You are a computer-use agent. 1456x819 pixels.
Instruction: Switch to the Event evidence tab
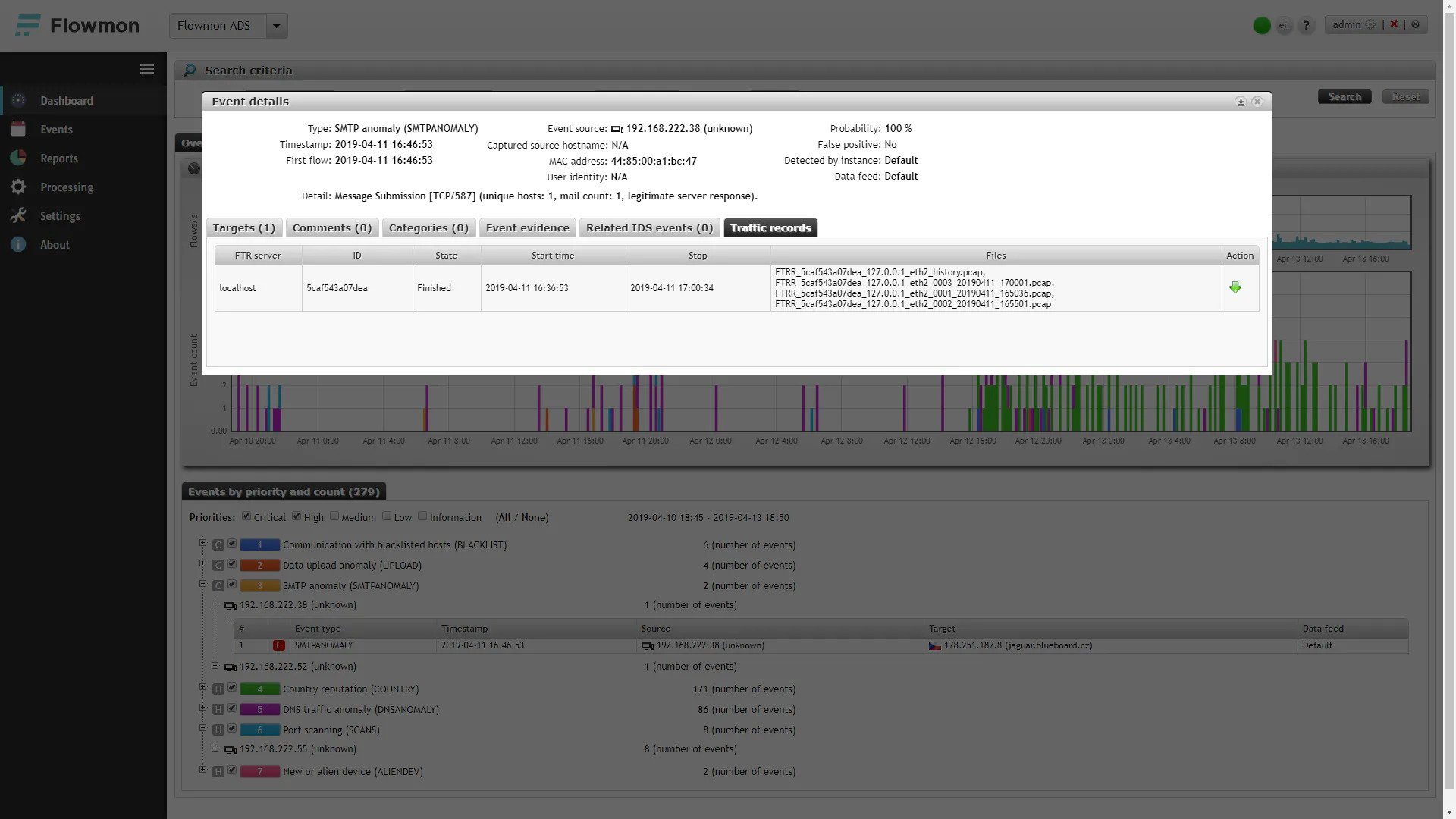527,227
